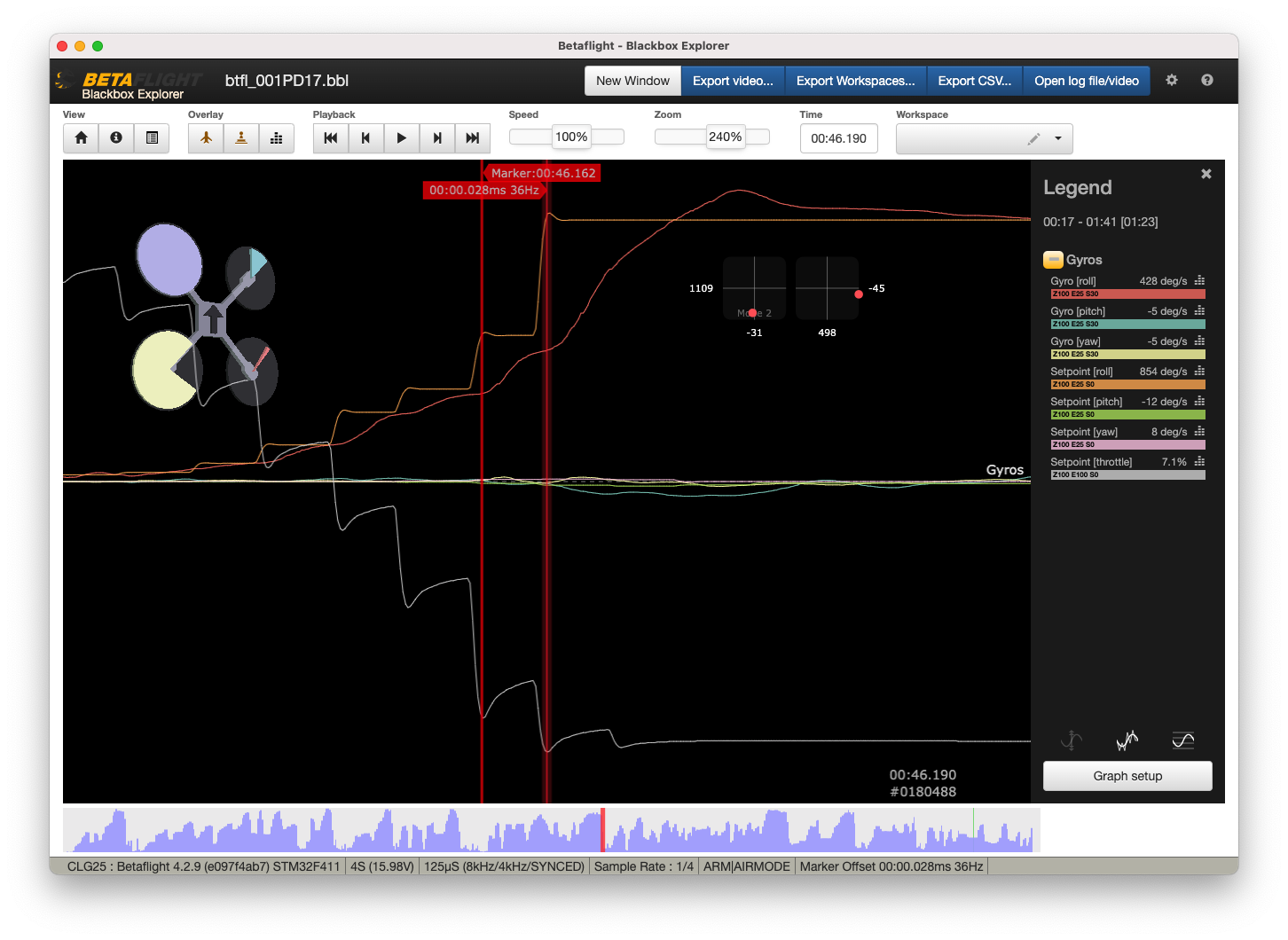Click the red Gyro [roll] color bar
The width and height of the screenshot is (1288, 940).
click(1127, 294)
